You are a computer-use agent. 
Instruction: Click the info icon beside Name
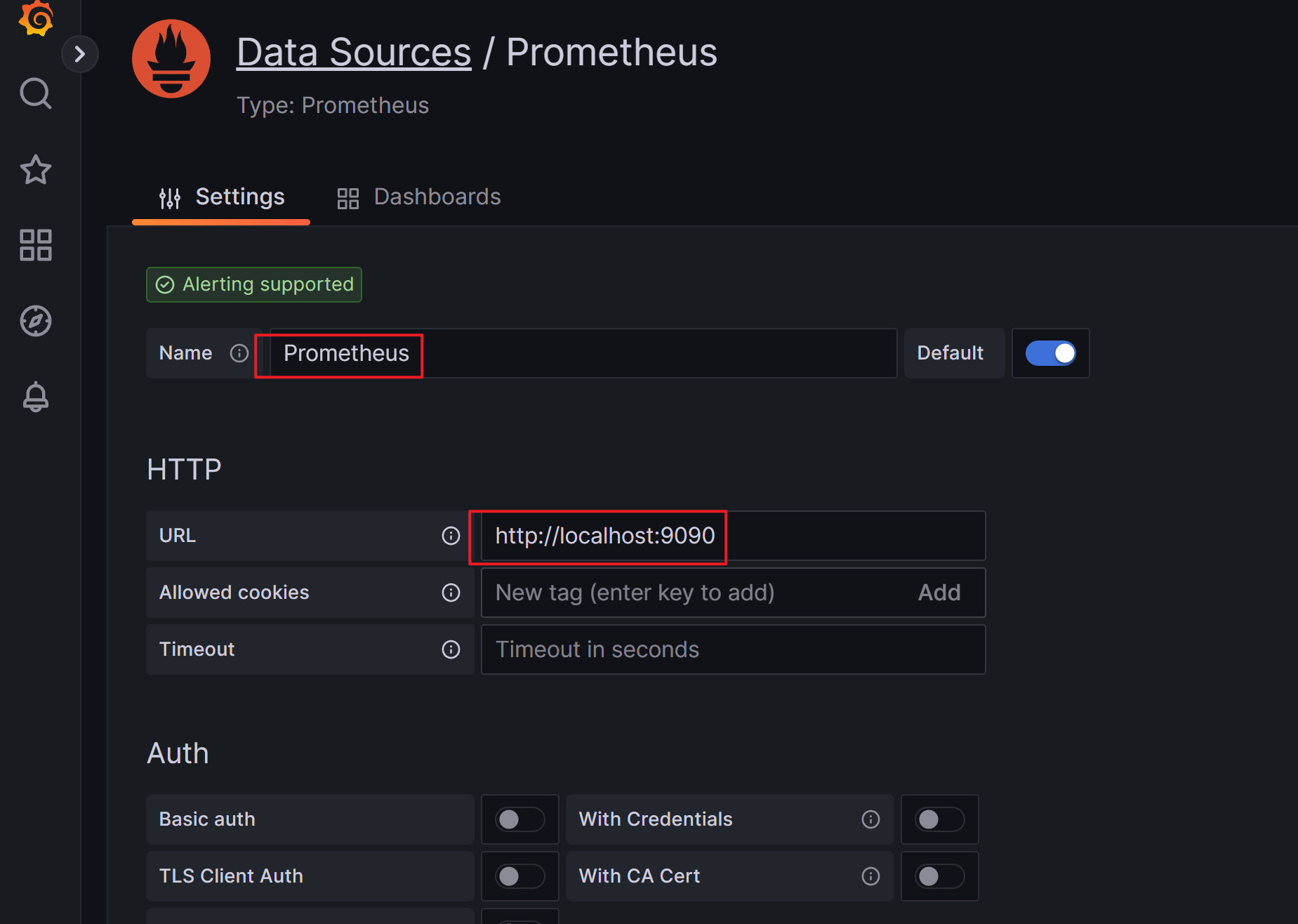[x=239, y=353]
